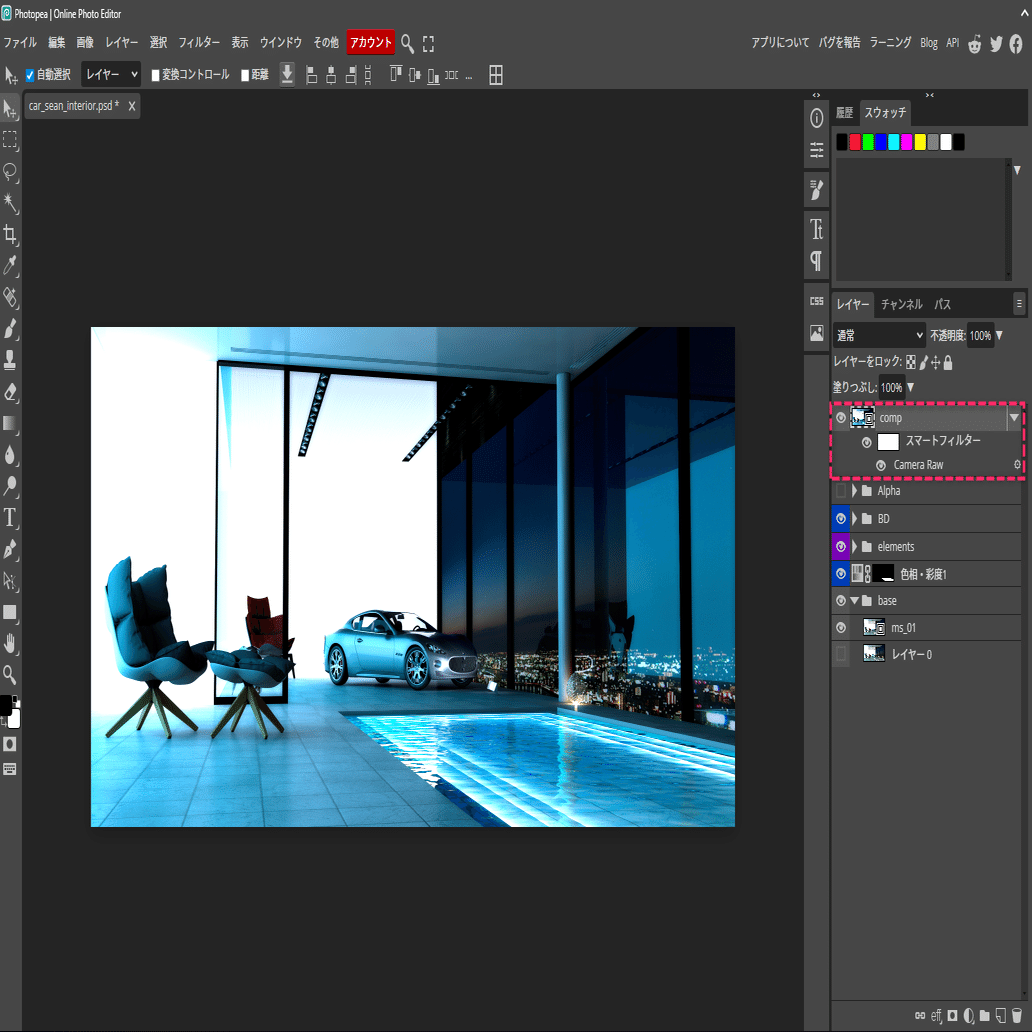Image resolution: width=1032 pixels, height=1032 pixels.
Task: Select the Clone Stamp tool
Action: point(10,360)
